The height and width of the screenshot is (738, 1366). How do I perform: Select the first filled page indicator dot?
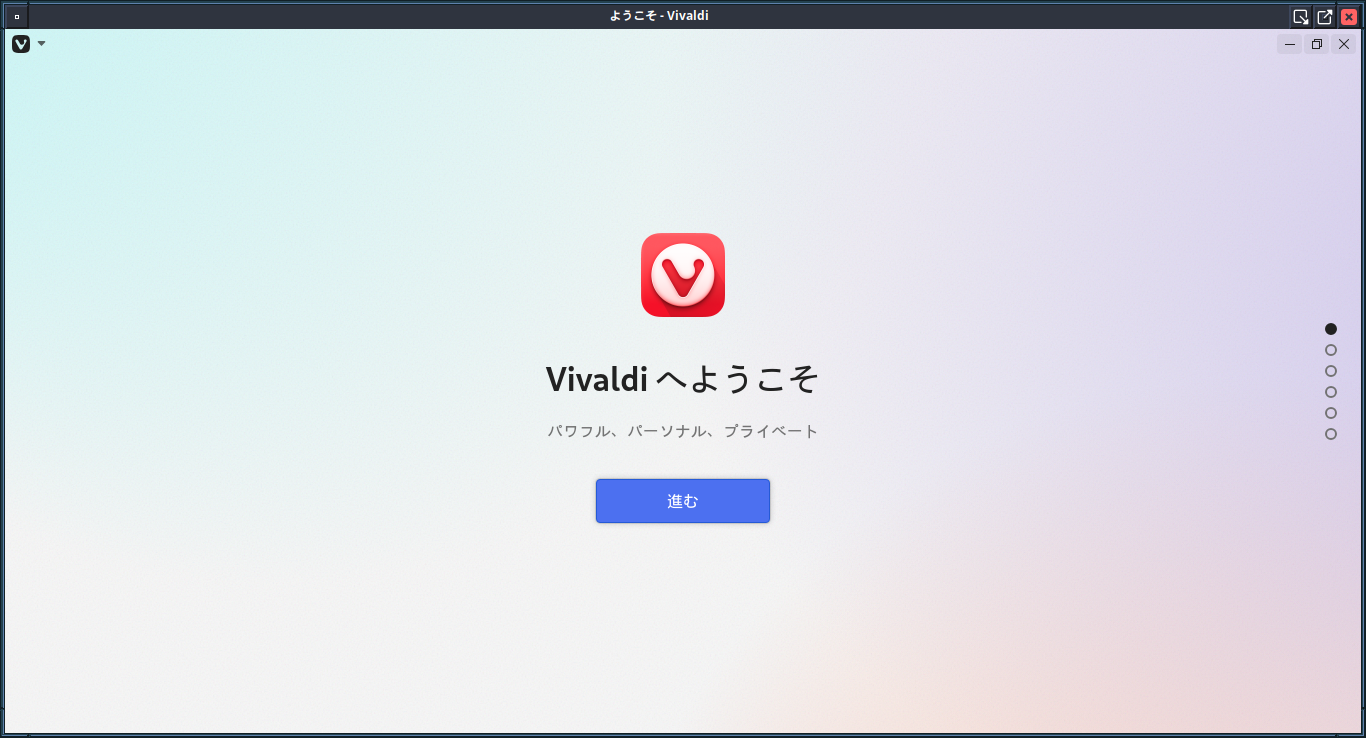tap(1331, 329)
